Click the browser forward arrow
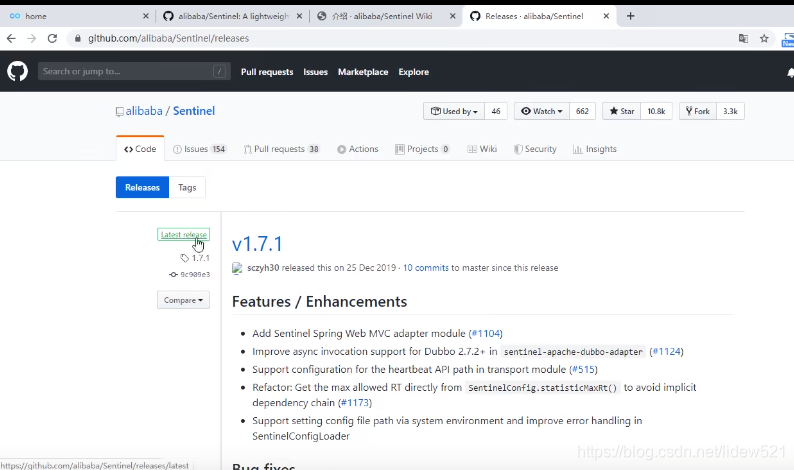794x470 pixels. [31, 38]
